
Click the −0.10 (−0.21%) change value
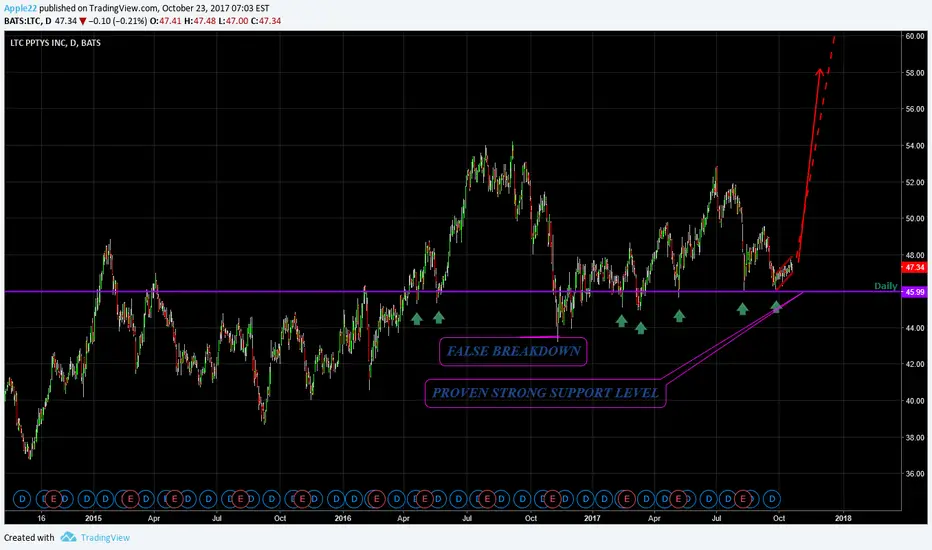[118, 21]
